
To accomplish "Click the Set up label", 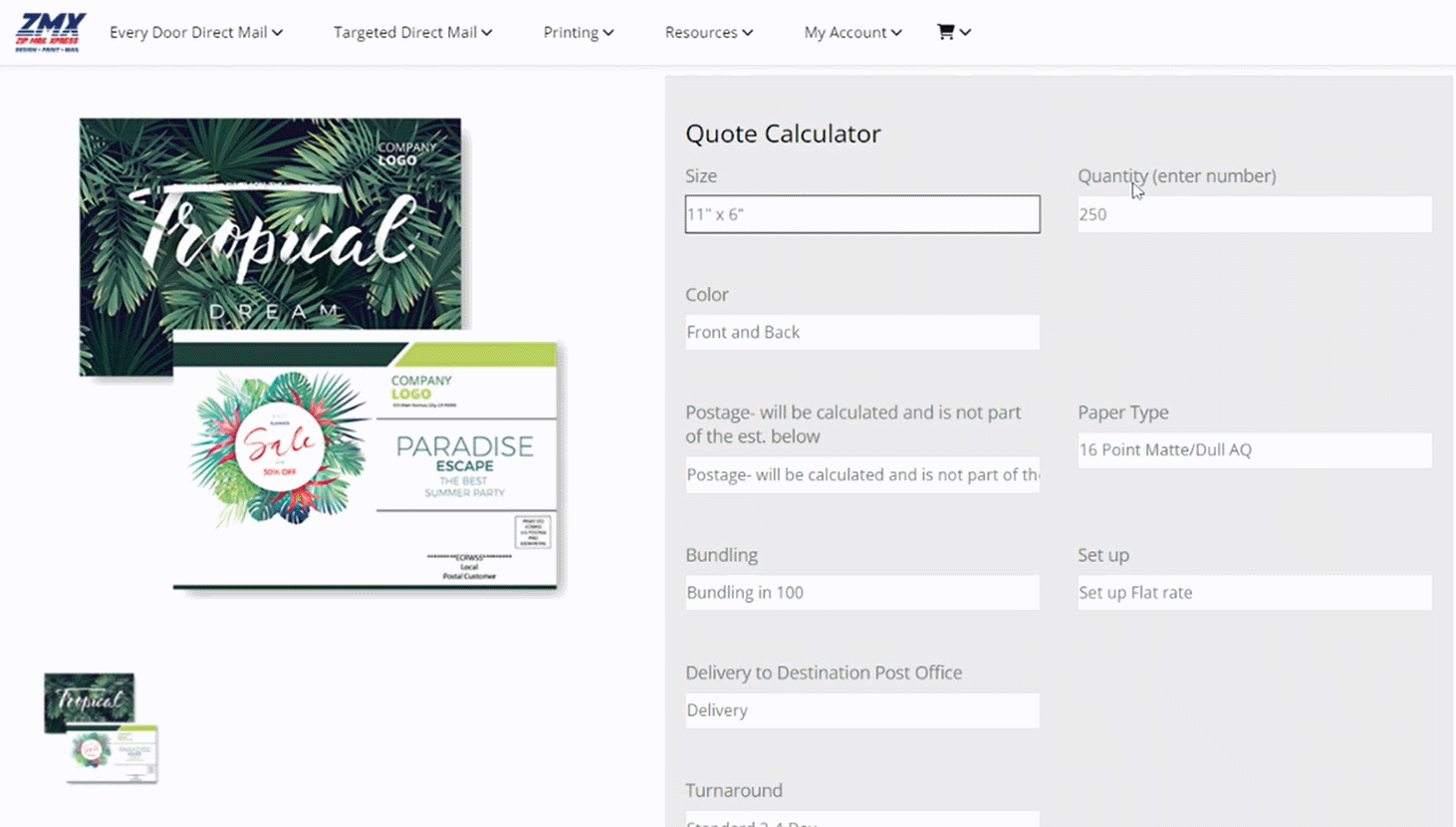I will (x=1102, y=555).
